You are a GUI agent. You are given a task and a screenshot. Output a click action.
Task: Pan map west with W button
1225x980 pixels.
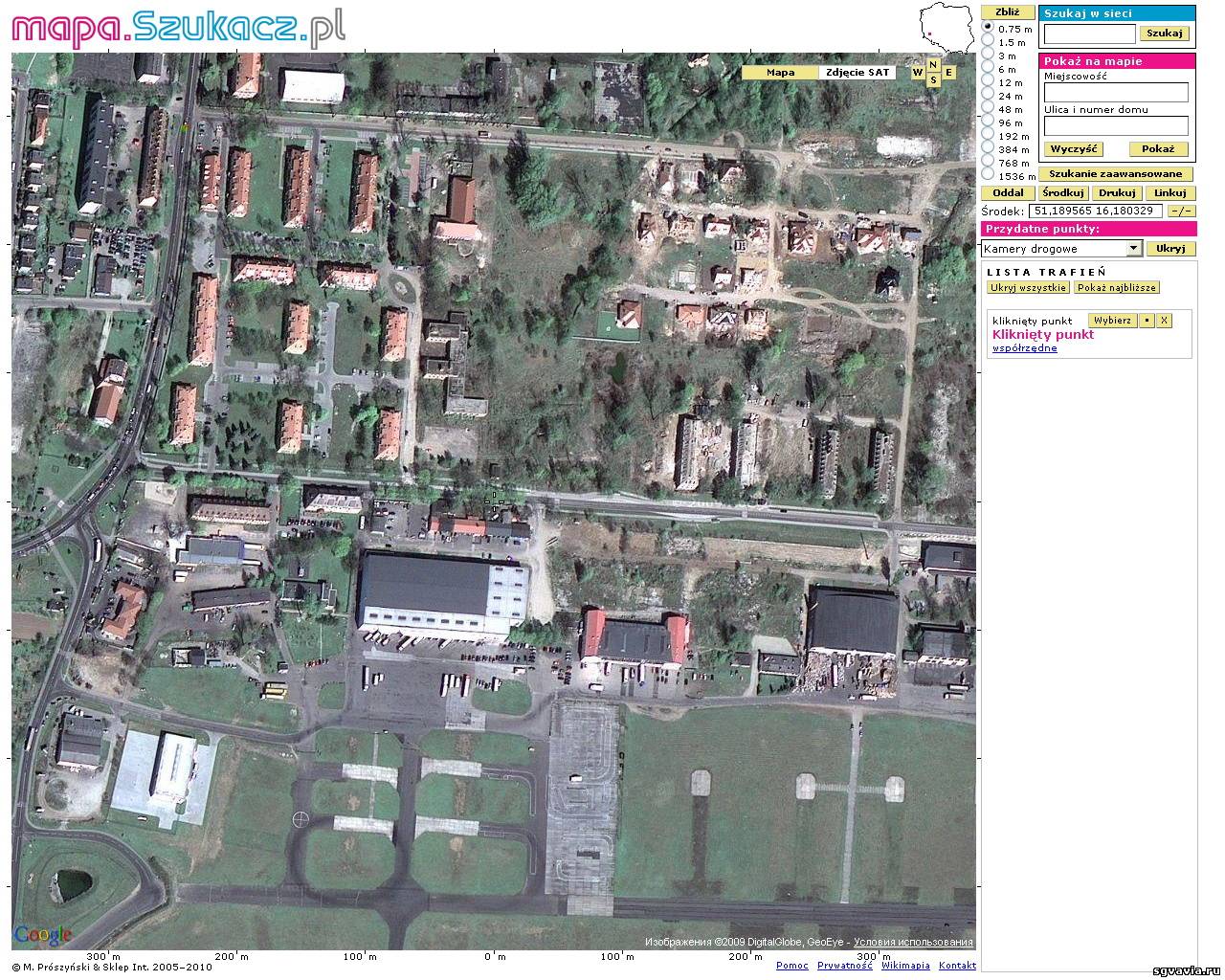918,73
